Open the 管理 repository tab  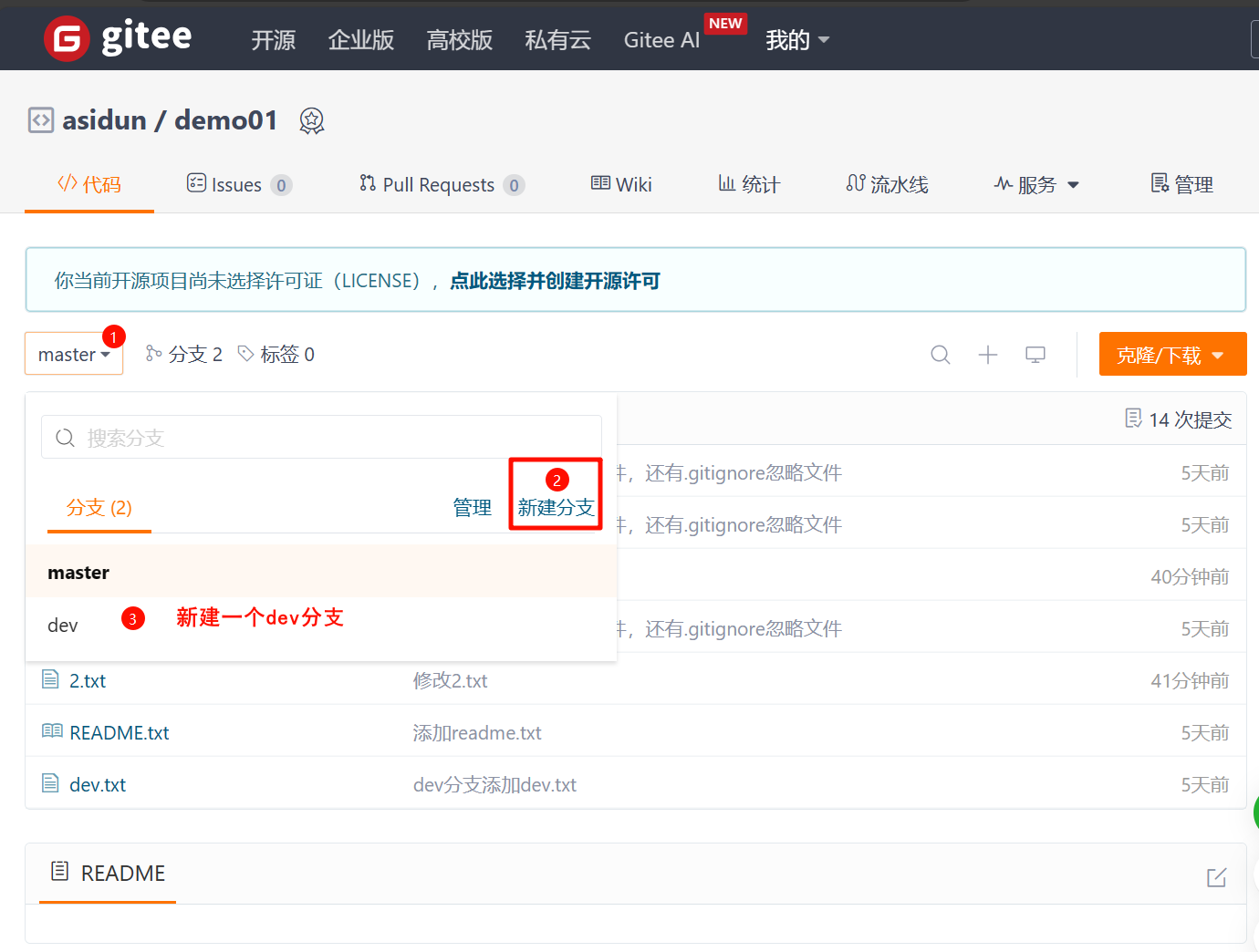(x=1181, y=184)
